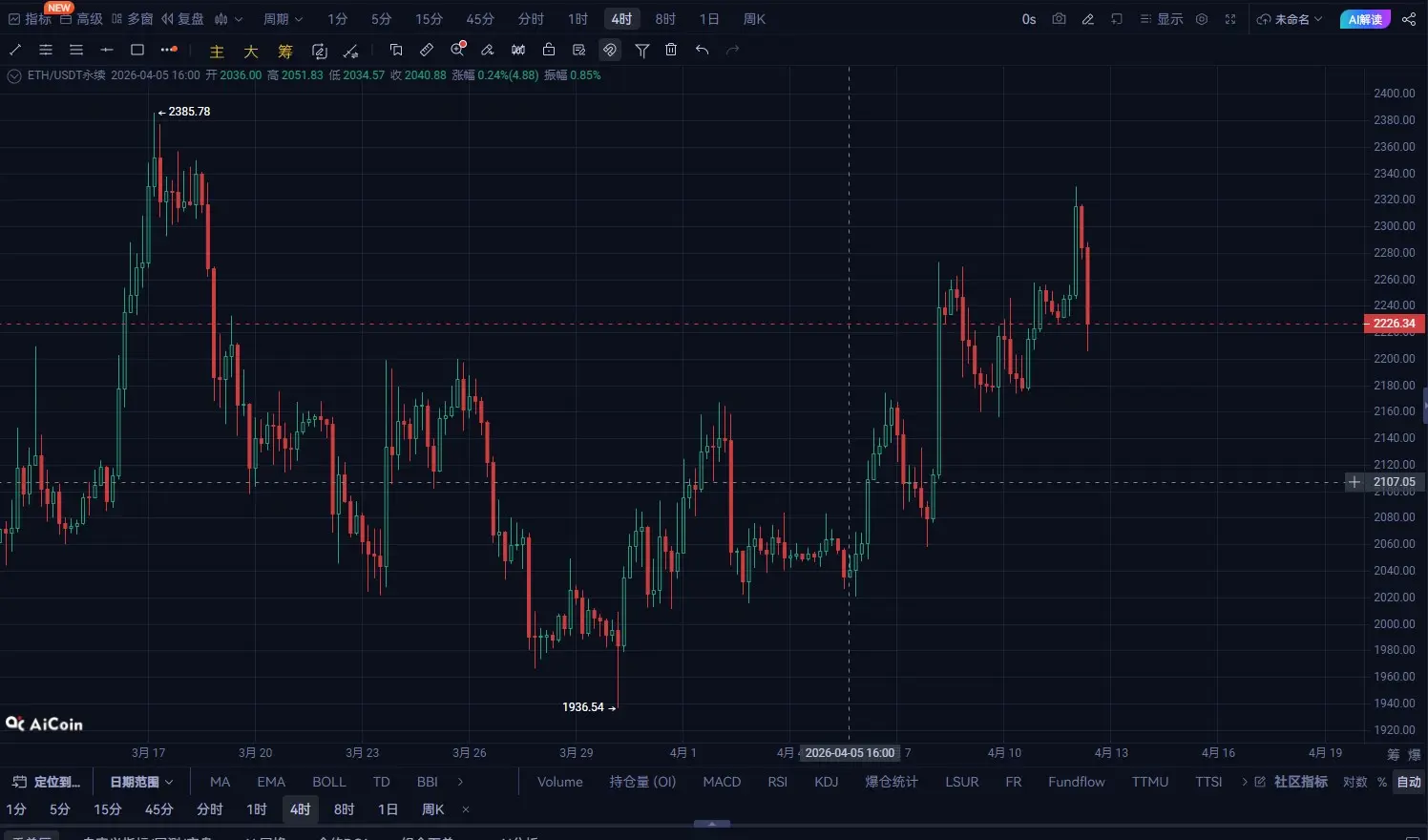Image resolution: width=1428 pixels, height=840 pixels.
Task: Take a chart screenshot with camera icon
Action: pos(1059,19)
